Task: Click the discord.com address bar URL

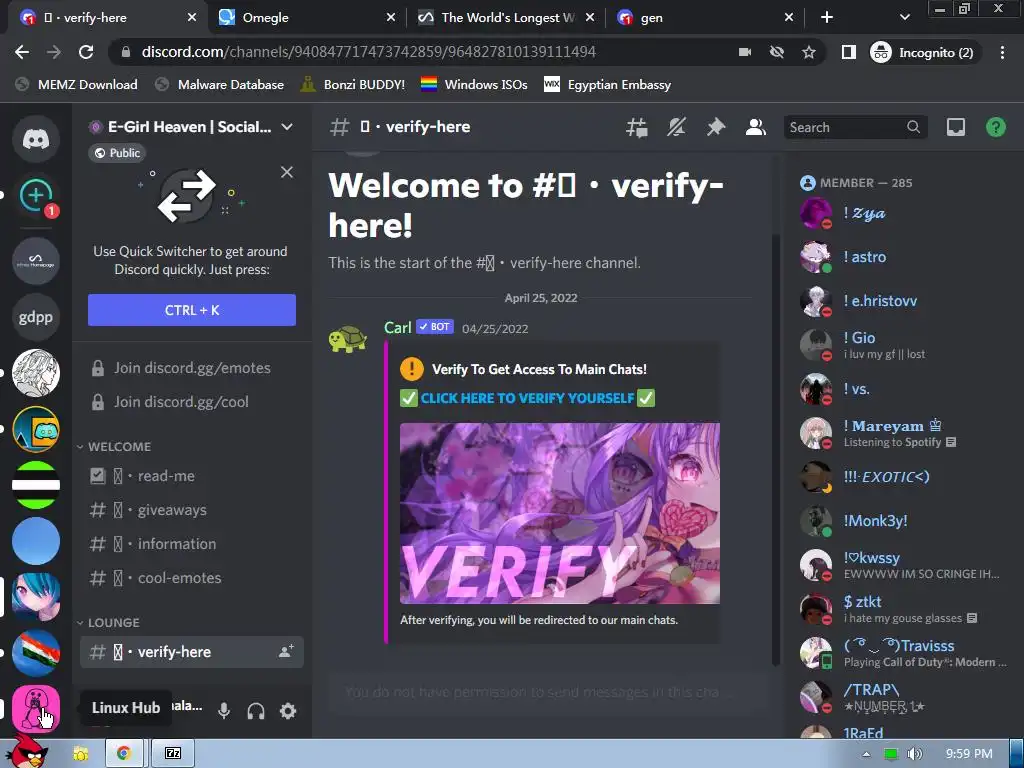Action: tap(368, 52)
